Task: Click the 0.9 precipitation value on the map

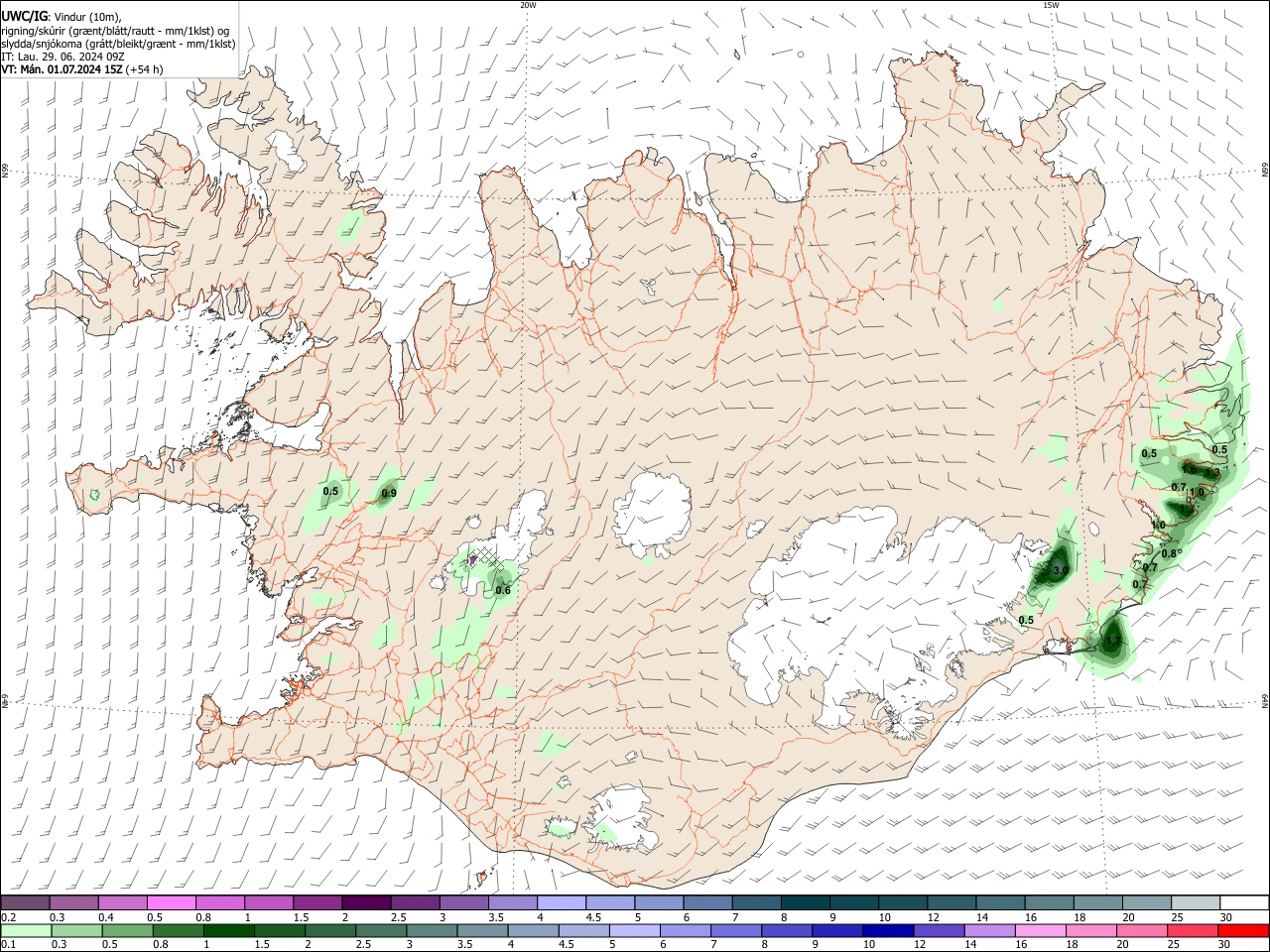Action: (389, 493)
